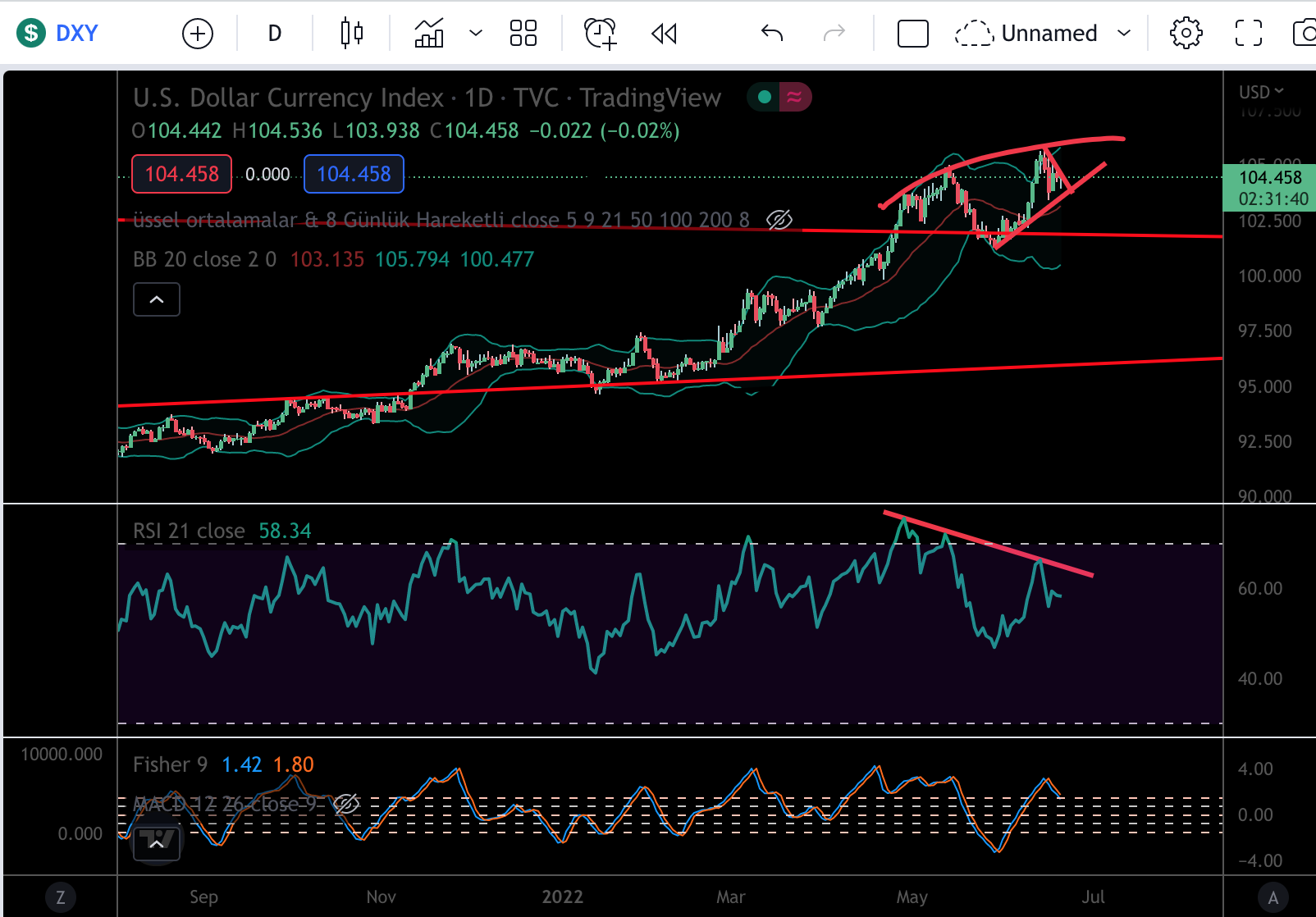Click the 60.00 RSI scale label
This screenshot has width=1316, height=917.
(1259, 588)
